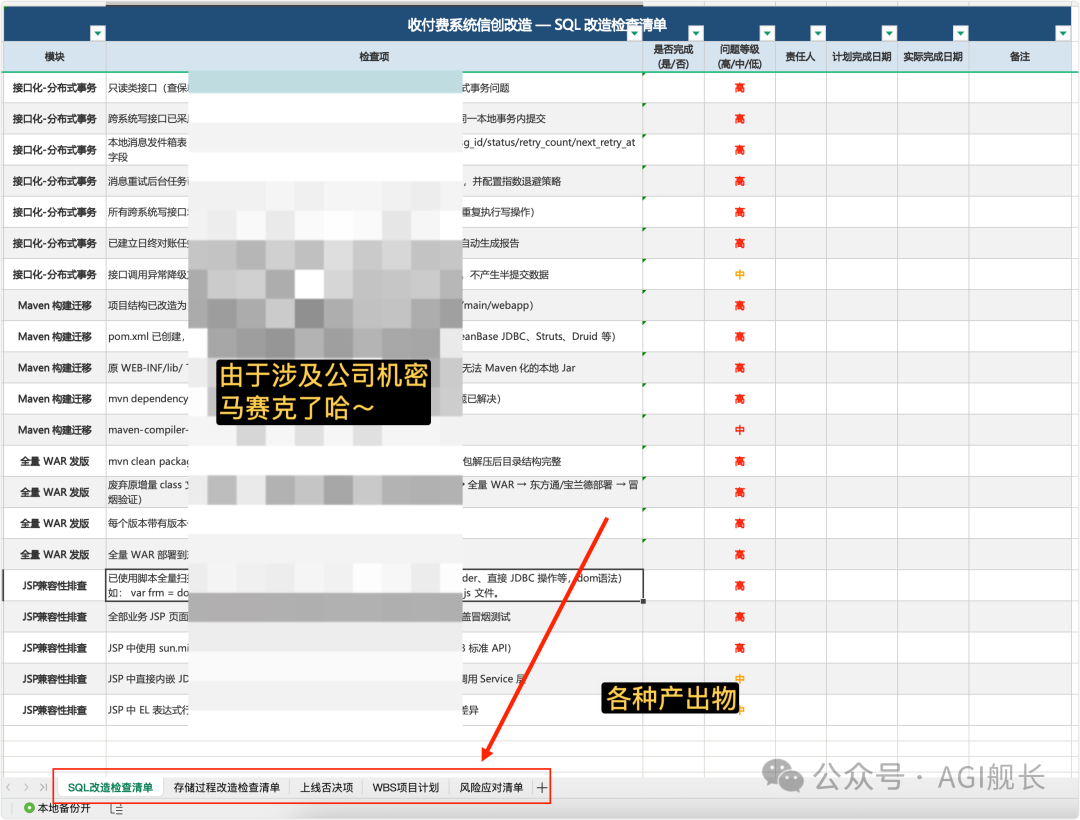Viewport: 1080px width, 820px height.
Task: Click 检查项 cell starting 只读类接口
Action: click(x=374, y=87)
